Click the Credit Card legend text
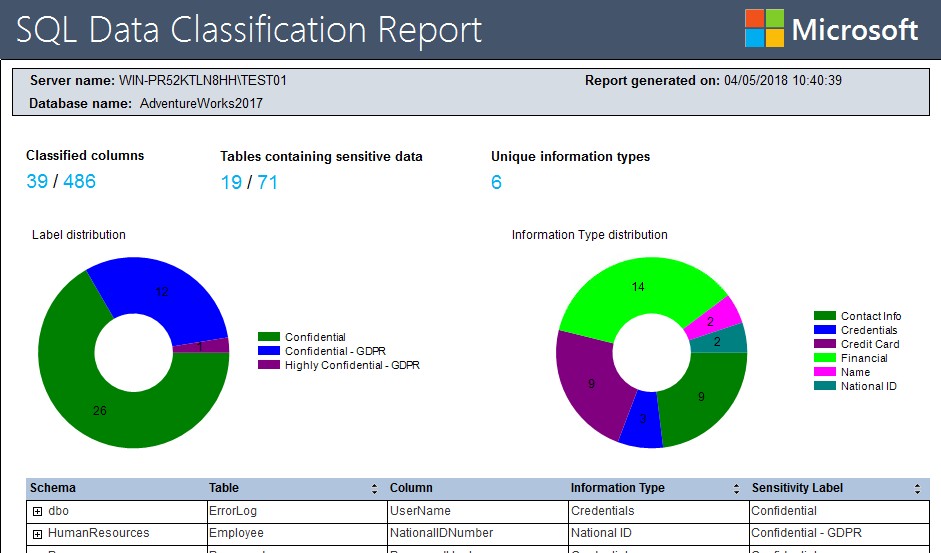The height and width of the screenshot is (553, 941). (x=870, y=344)
